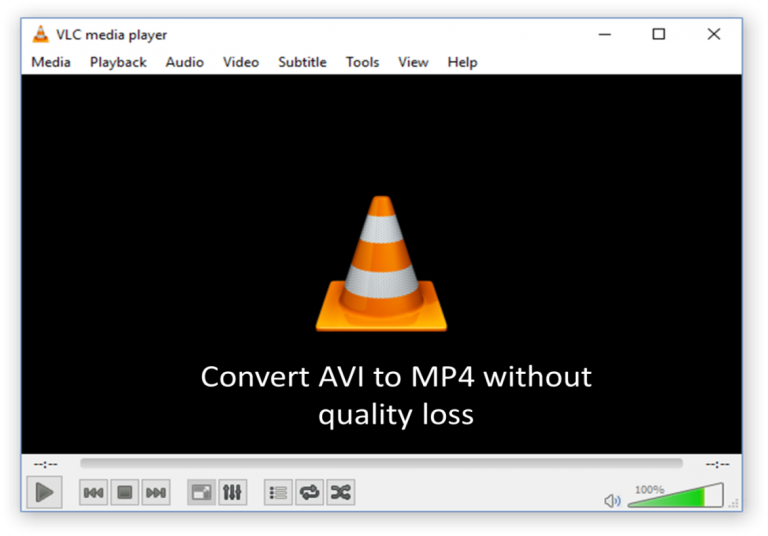Expand the Subtitle menu
The image size is (768, 536).
(302, 62)
